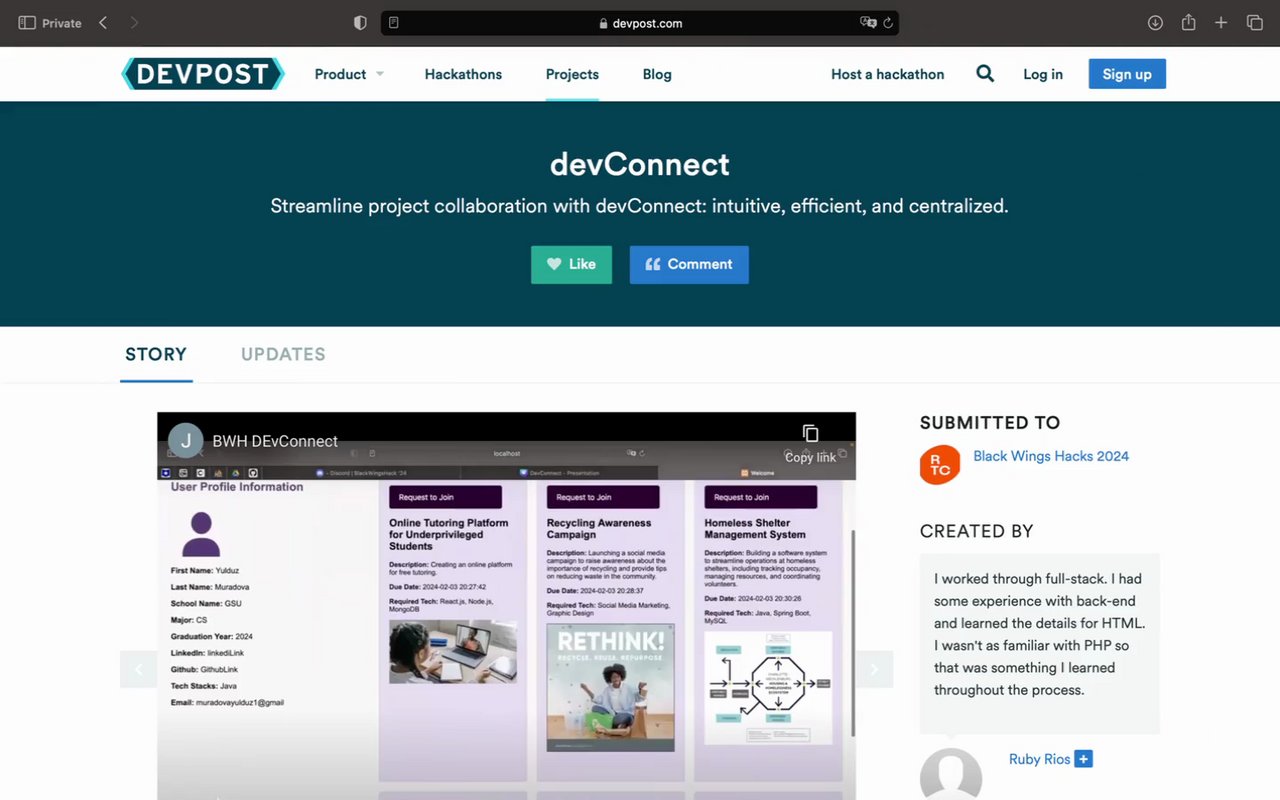The image size is (1280, 800).
Task: Click the Sign up button
Action: click(1127, 74)
